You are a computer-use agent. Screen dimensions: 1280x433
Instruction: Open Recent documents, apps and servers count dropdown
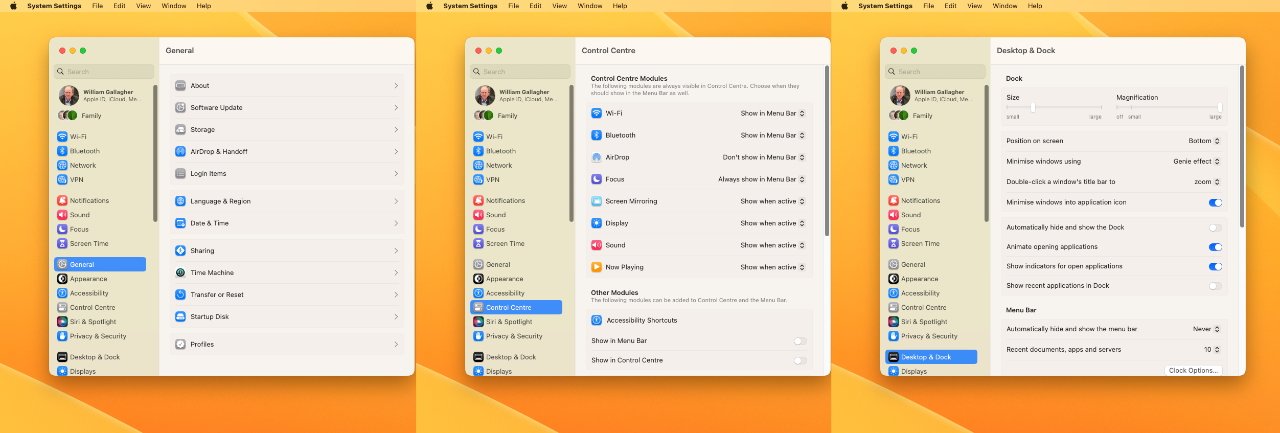(x=1212, y=350)
